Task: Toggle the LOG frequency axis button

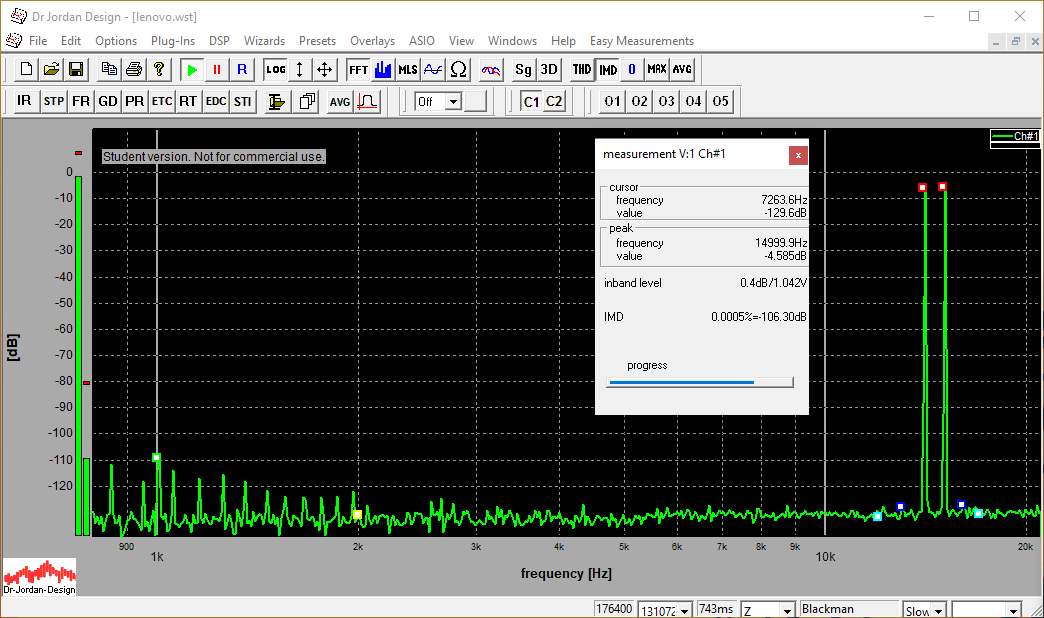Action: [x=275, y=69]
